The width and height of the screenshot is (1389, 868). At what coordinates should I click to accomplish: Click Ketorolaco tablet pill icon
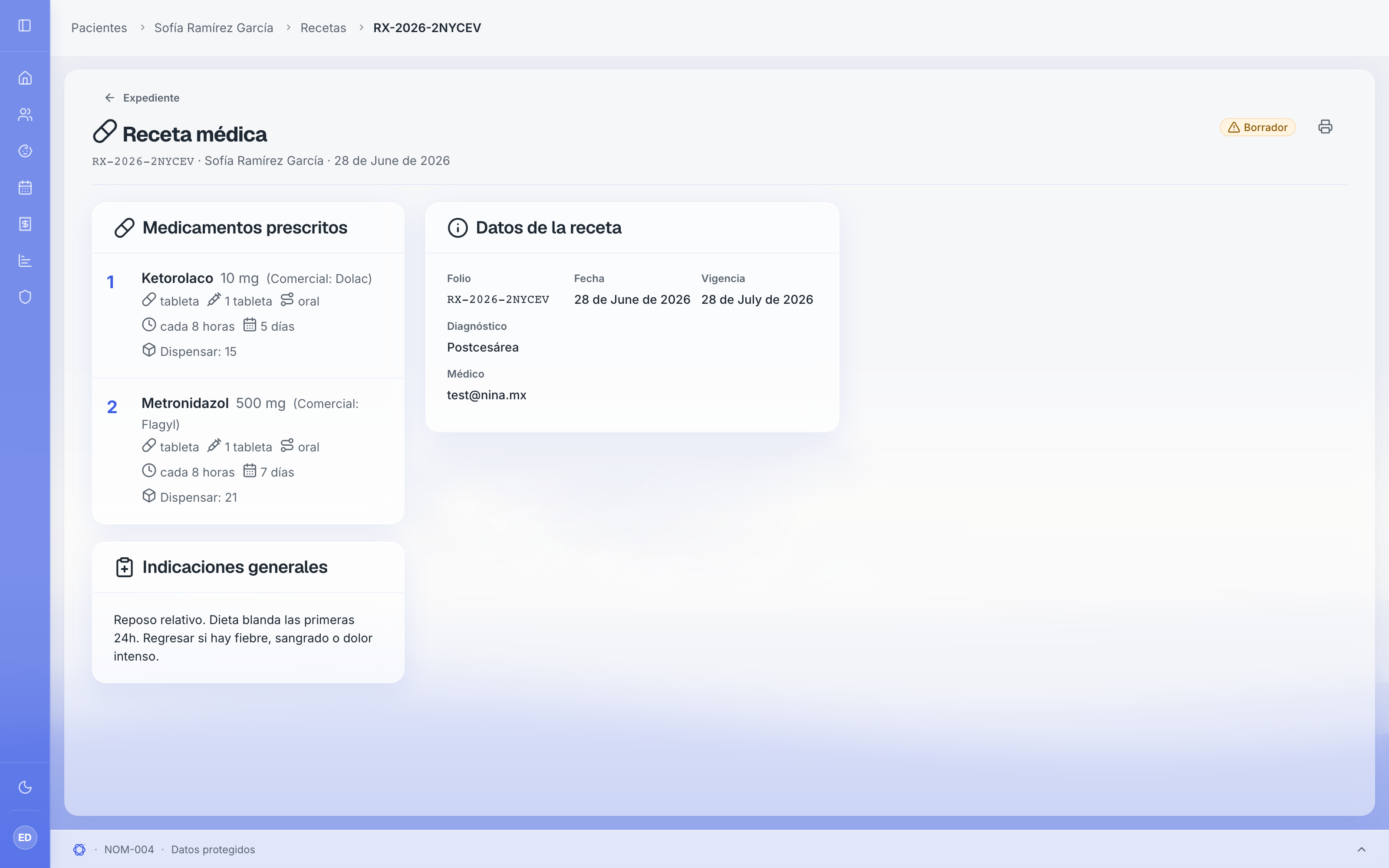click(x=148, y=299)
